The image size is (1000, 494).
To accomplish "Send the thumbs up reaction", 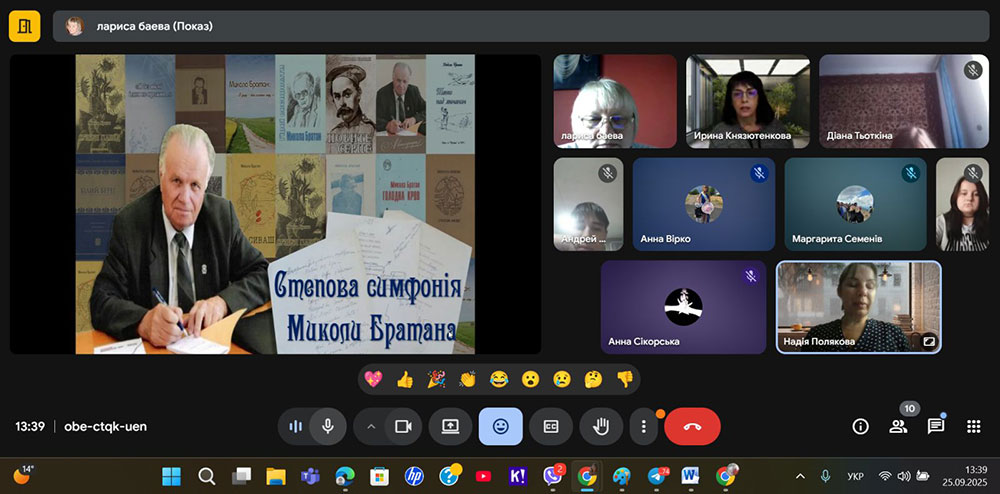I will tap(405, 379).
